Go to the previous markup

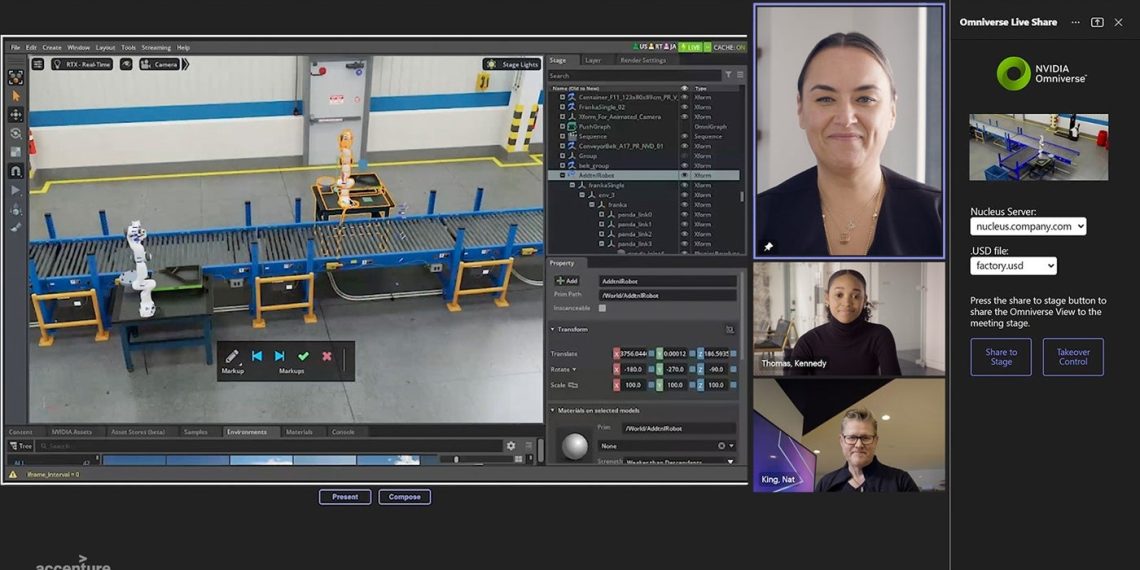tap(257, 356)
